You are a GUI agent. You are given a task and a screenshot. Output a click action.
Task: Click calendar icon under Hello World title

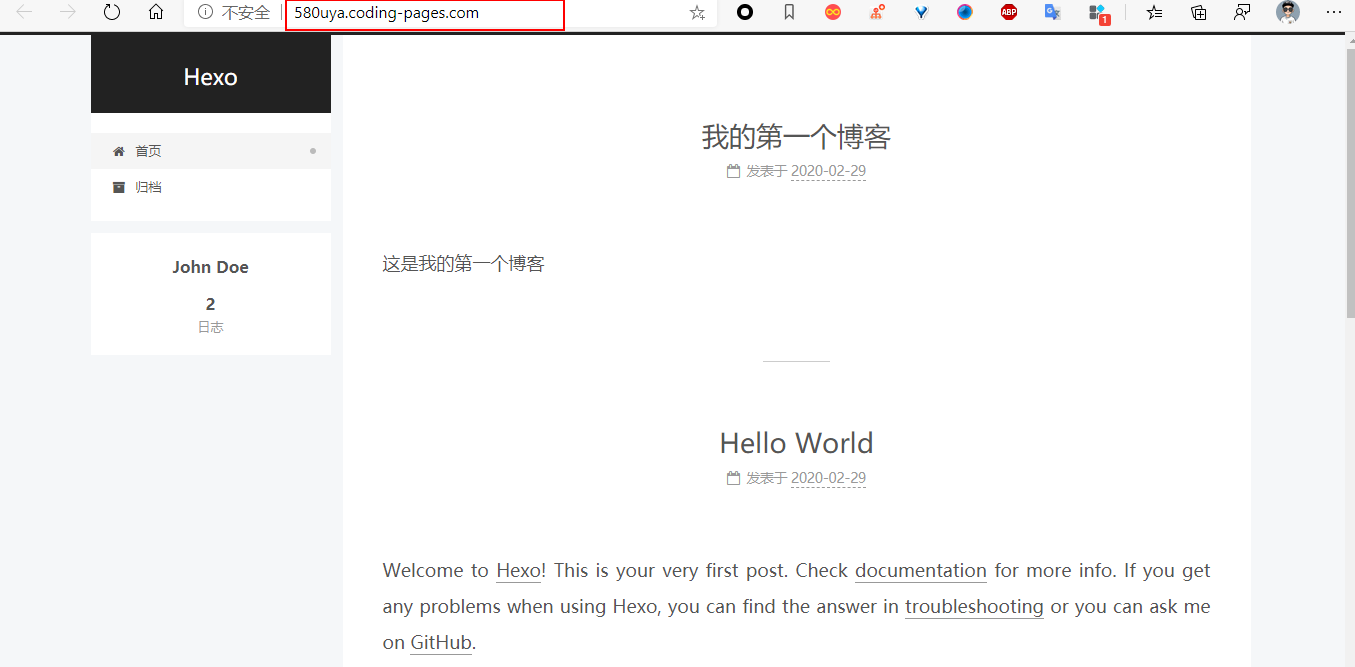coord(733,478)
